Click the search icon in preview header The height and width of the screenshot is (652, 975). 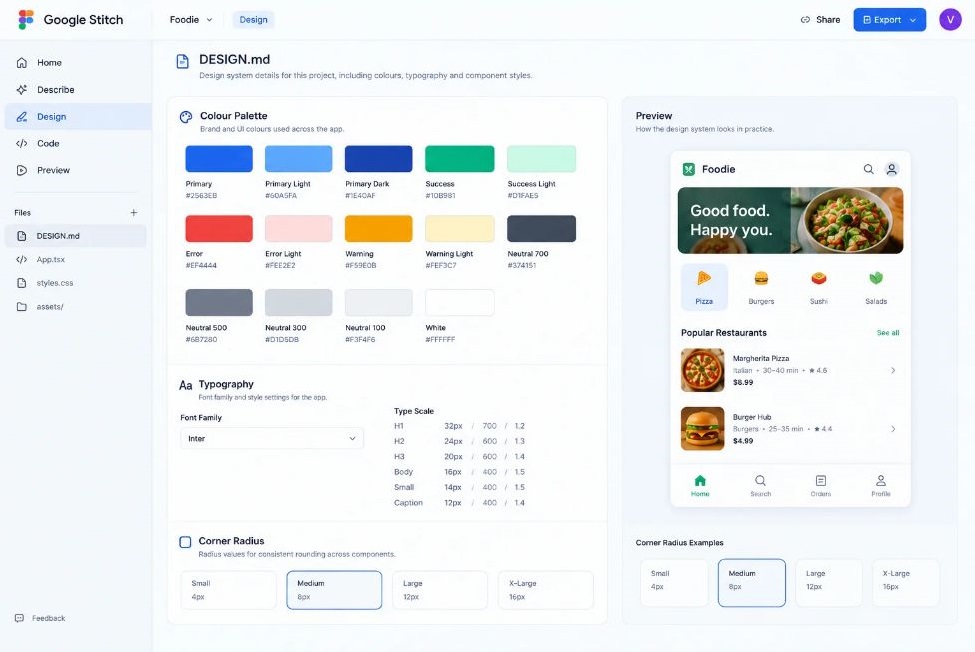[869, 169]
